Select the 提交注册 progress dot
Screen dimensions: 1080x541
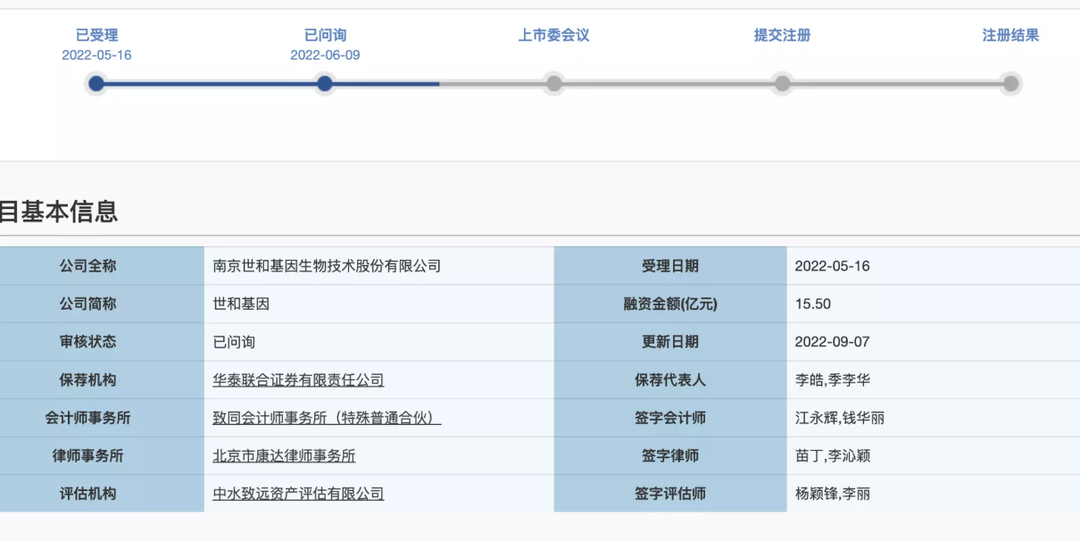coord(782,84)
